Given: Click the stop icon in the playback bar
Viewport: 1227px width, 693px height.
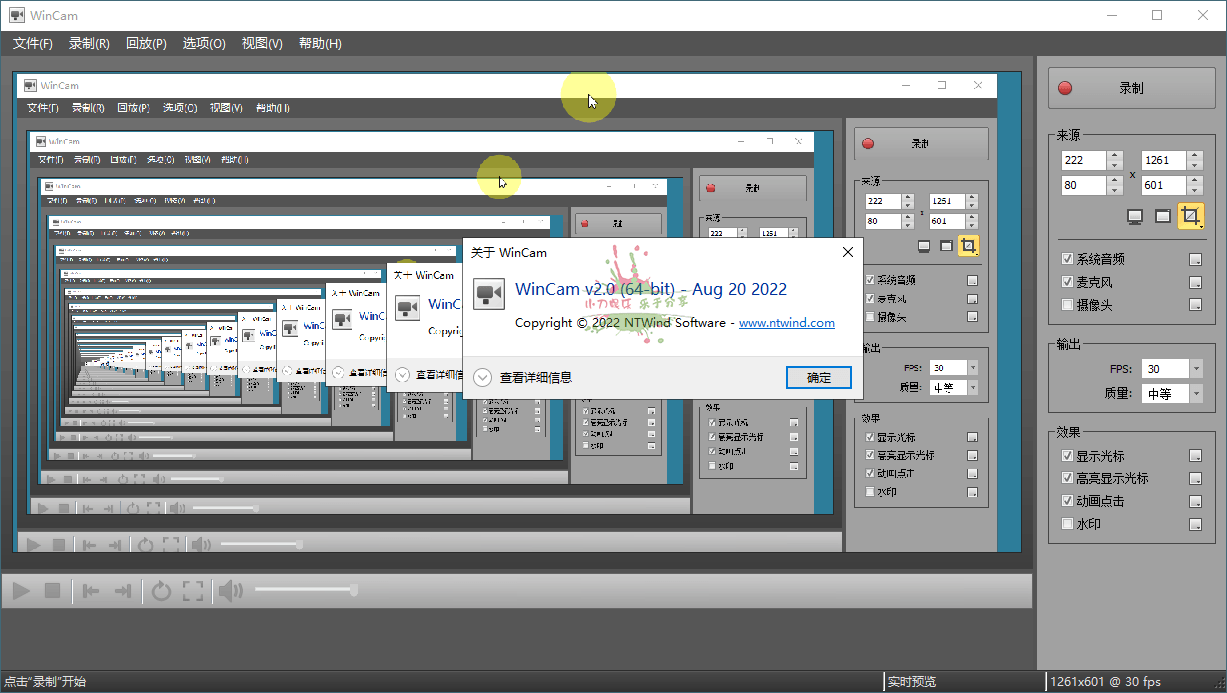Looking at the screenshot, I should pos(51,590).
